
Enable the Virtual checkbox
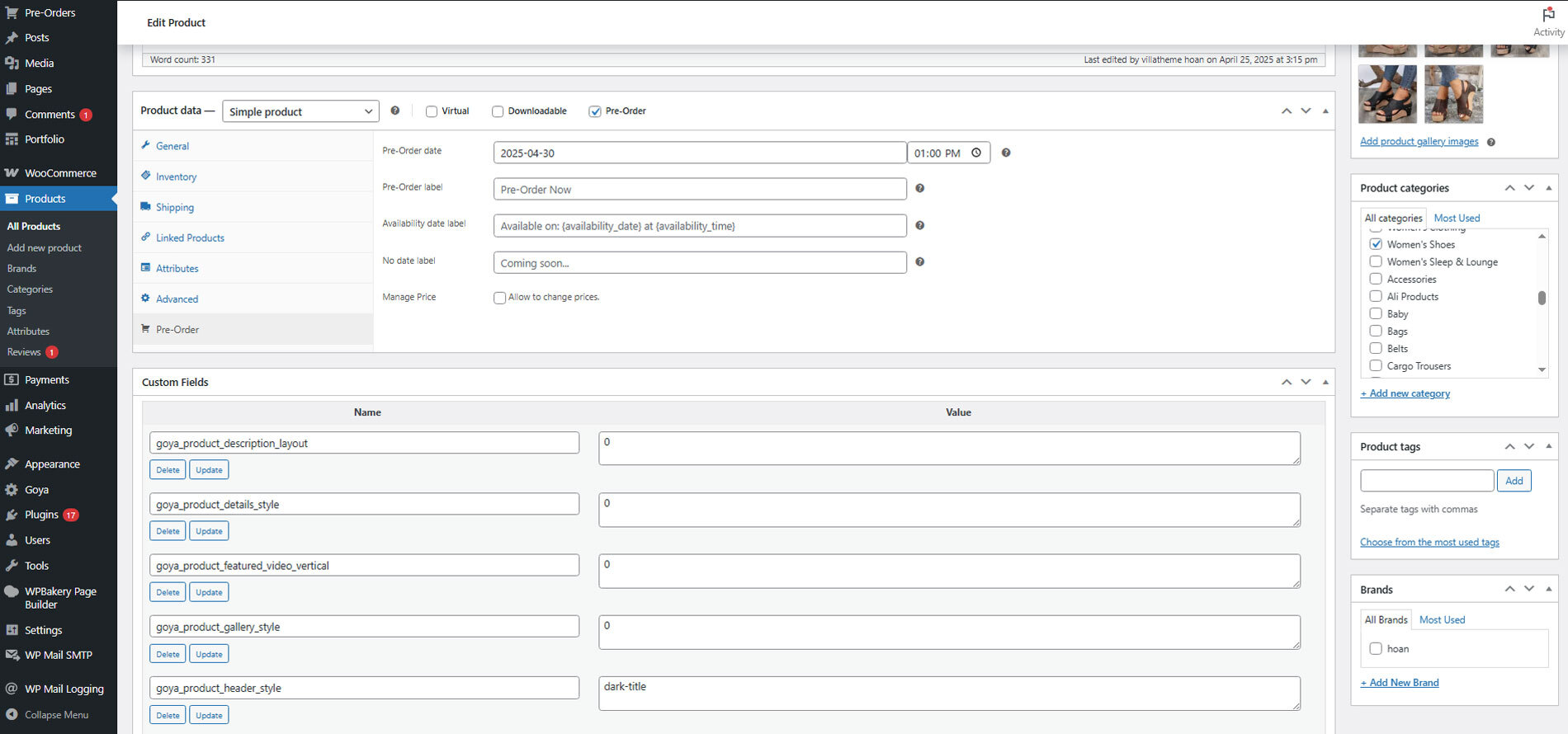[x=432, y=111]
